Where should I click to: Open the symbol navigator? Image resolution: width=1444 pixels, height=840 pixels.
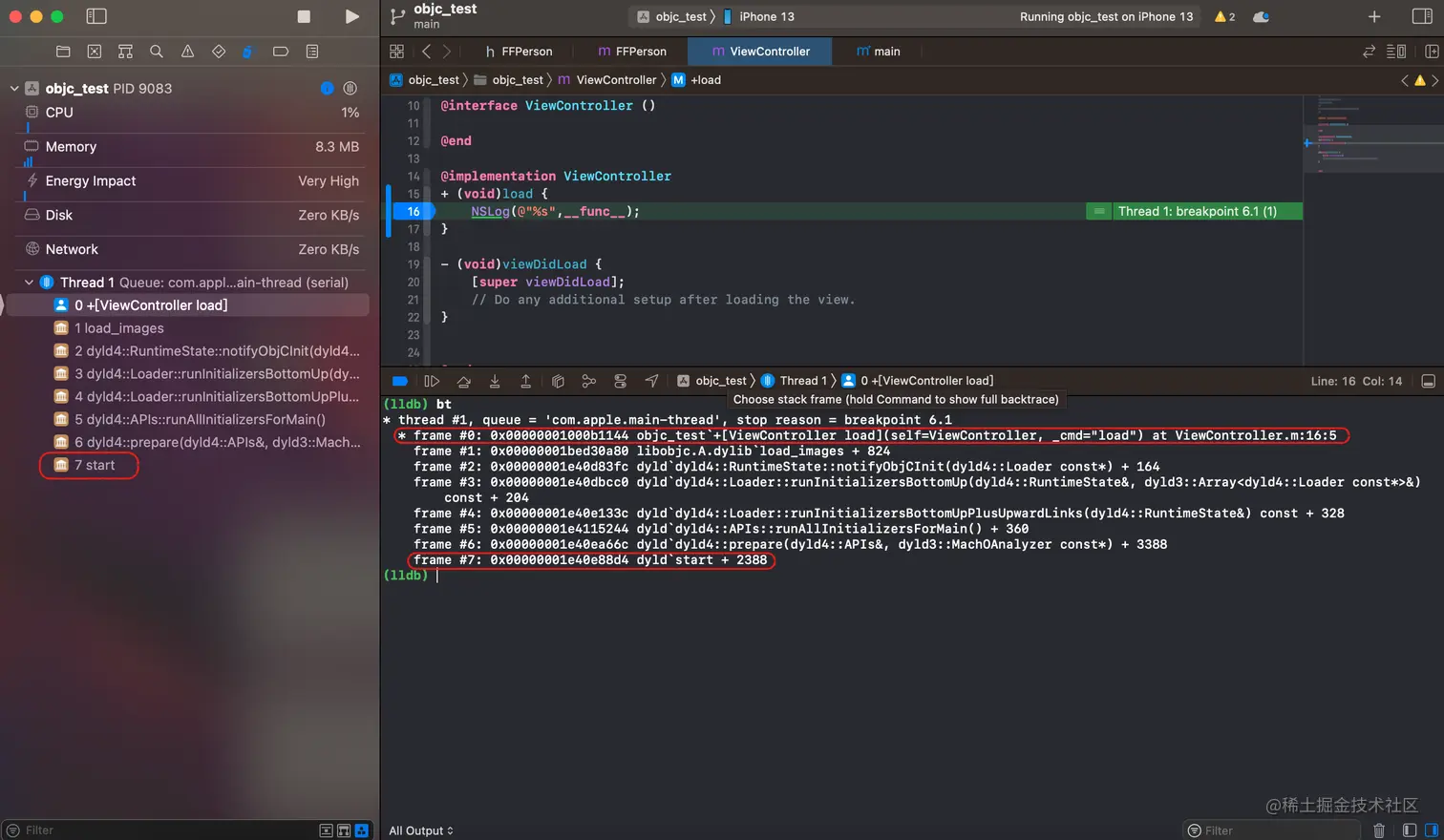pos(125,52)
